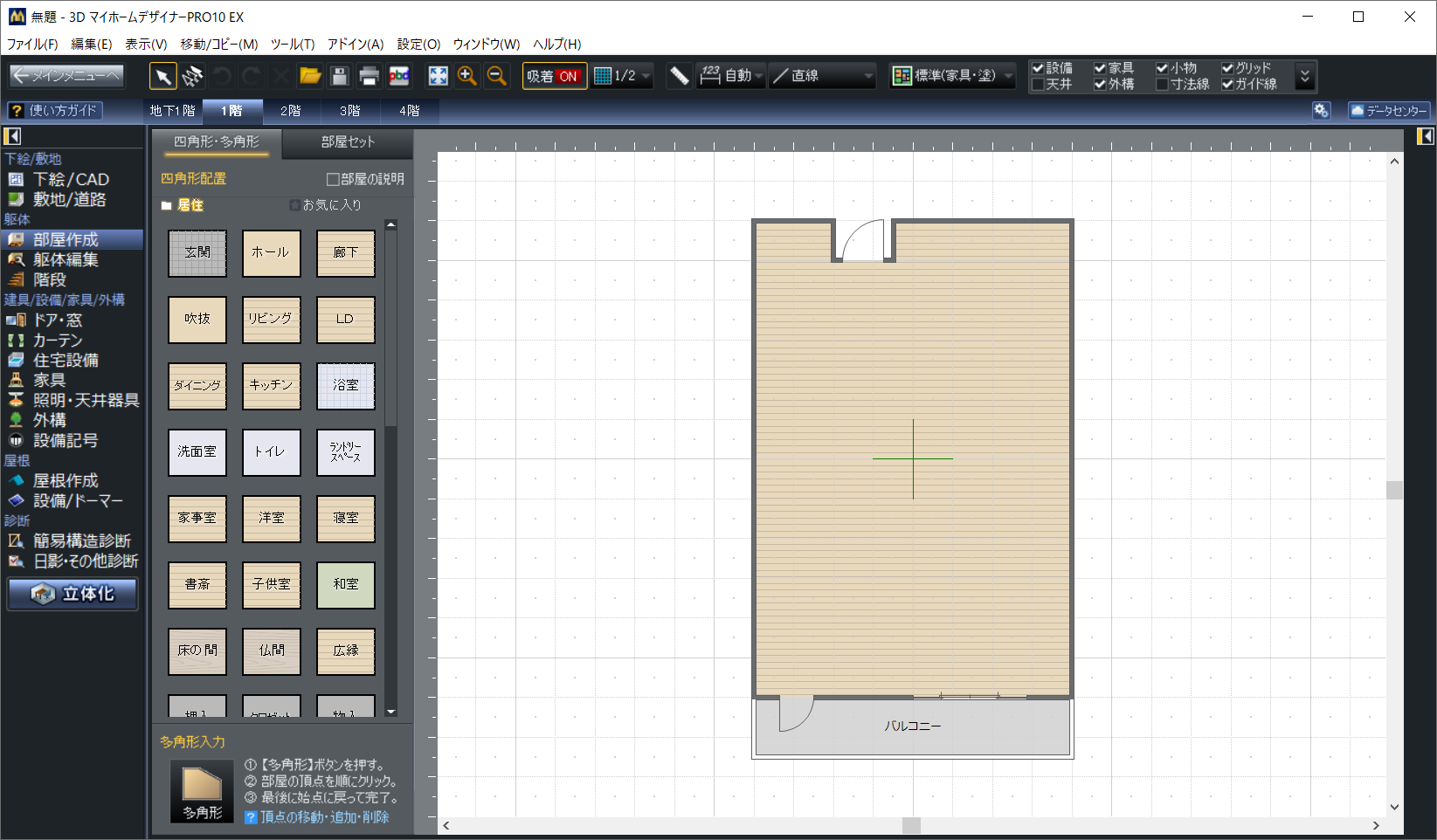Switch to the 2階 floor tab
Screen dimensions: 1437x840
pos(291,111)
